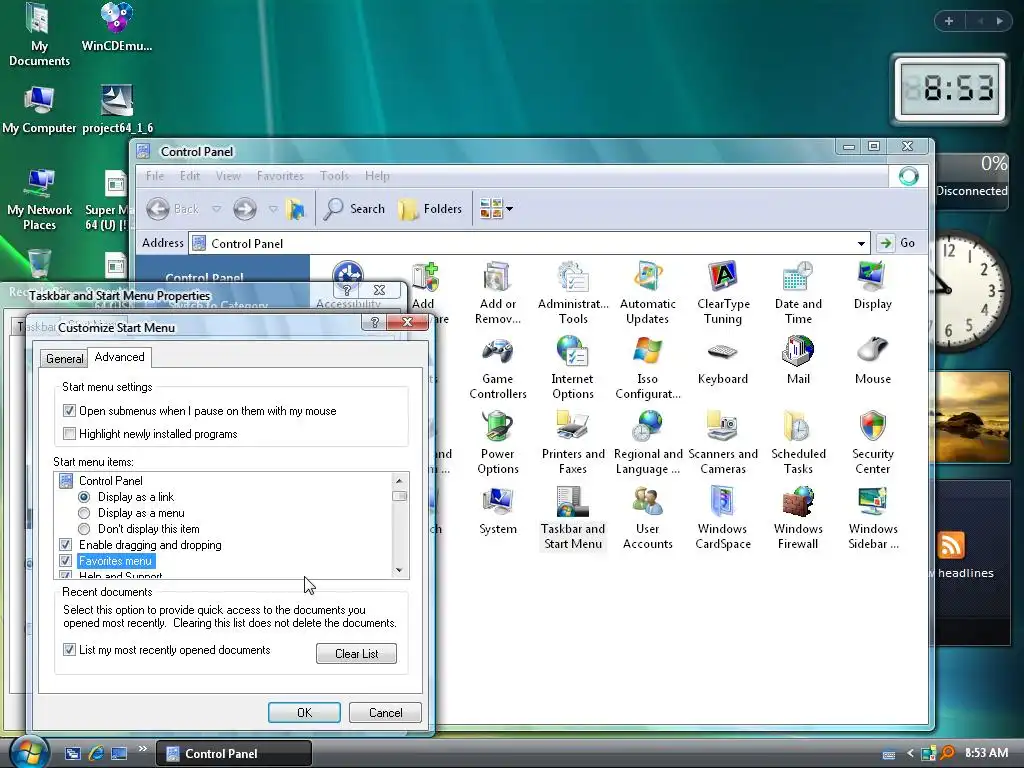The height and width of the screenshot is (768, 1024).
Task: Open System applet icon
Action: tap(498, 511)
